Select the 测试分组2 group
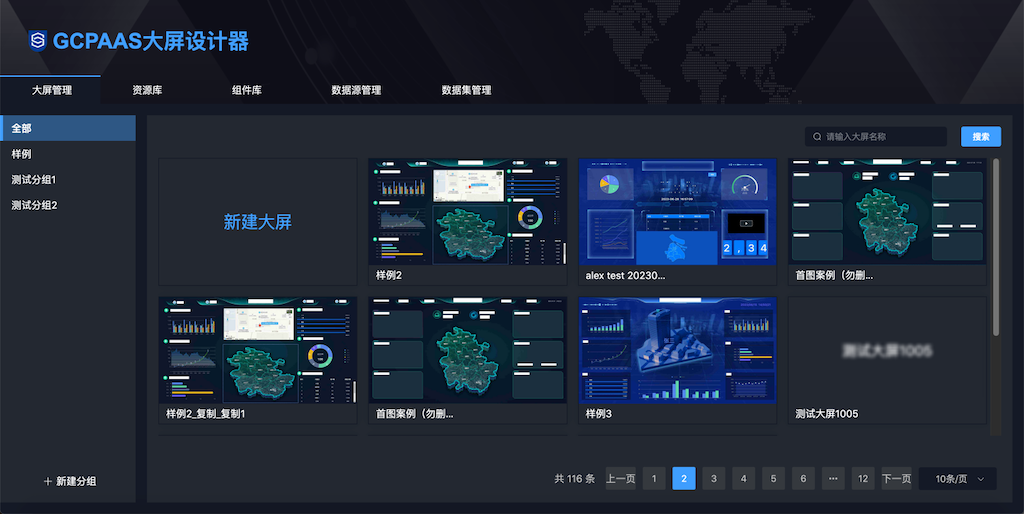This screenshot has width=1024, height=514. 68,205
